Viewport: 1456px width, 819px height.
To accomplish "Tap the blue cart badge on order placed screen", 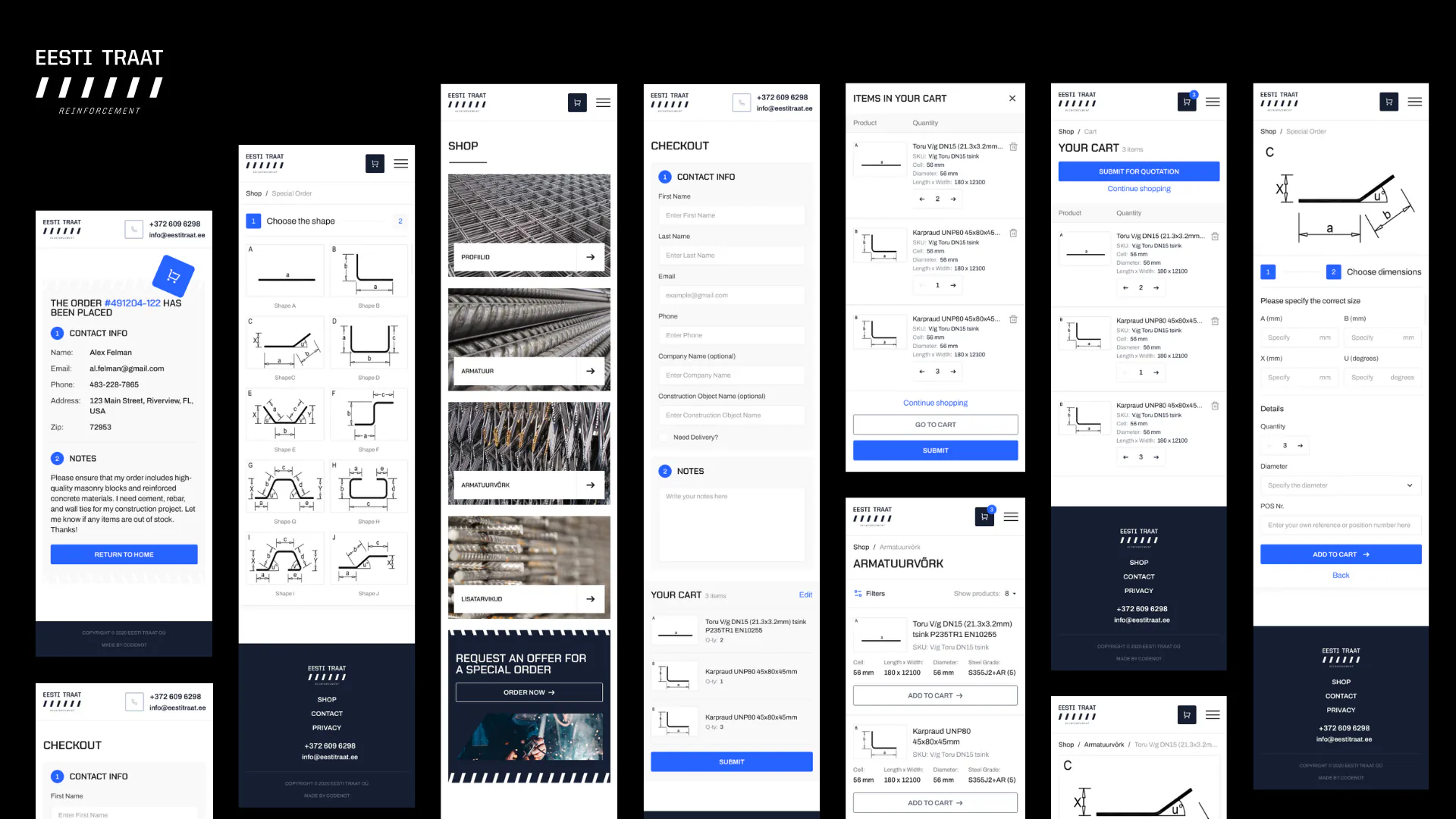I will pos(174,276).
